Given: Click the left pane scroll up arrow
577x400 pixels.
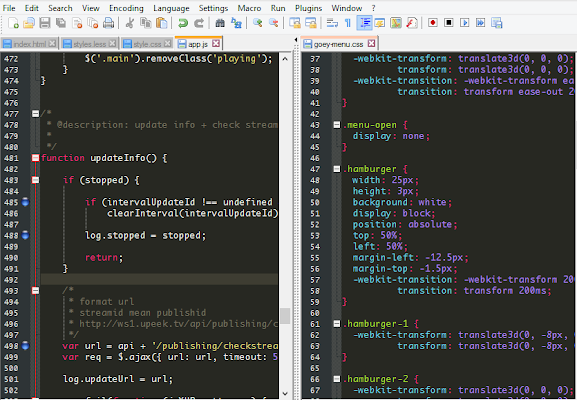Looking at the screenshot, I should tap(285, 59).
